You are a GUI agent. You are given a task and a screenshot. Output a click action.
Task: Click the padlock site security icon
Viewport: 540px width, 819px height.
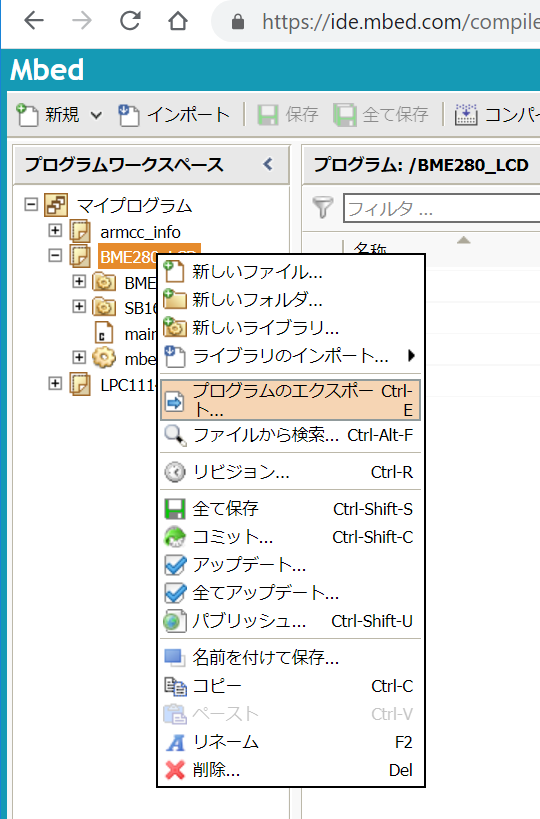pos(238,21)
